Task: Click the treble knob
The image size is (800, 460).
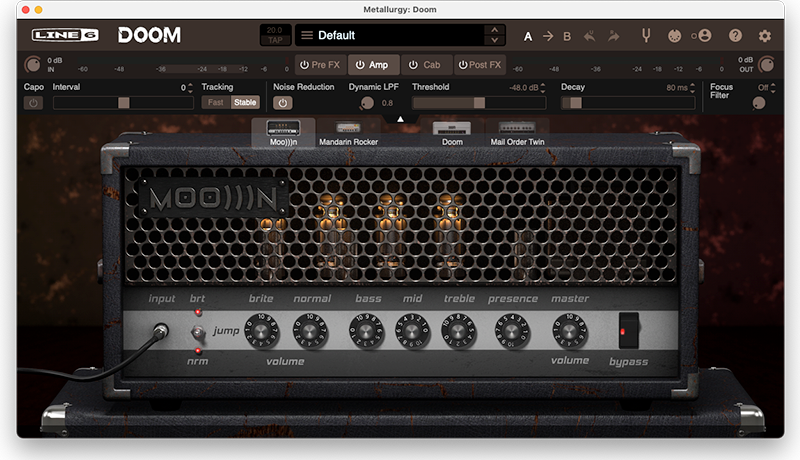Action: coord(458,331)
